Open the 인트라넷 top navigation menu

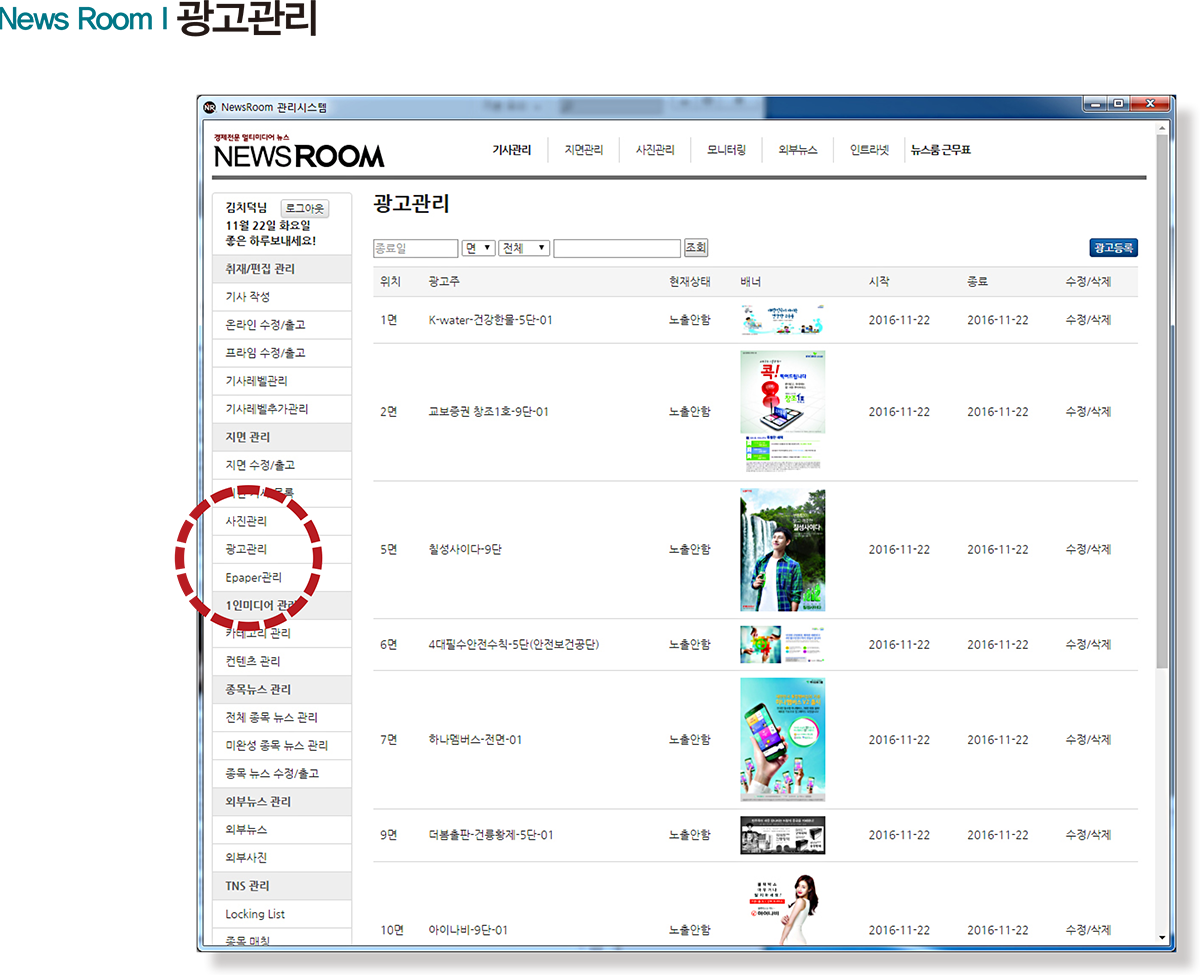[x=869, y=150]
